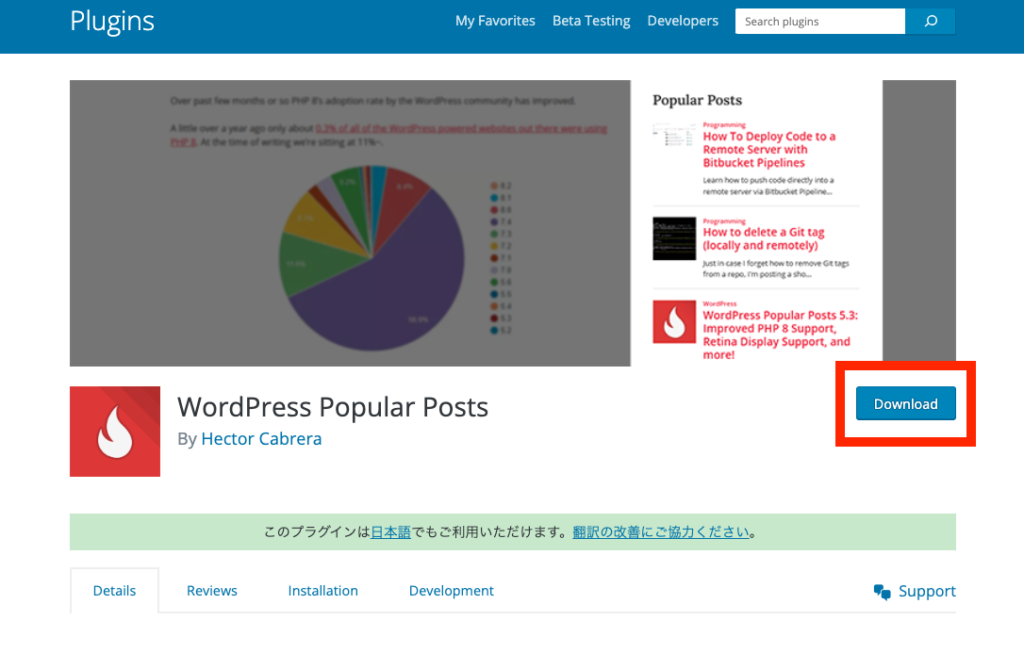Type in the Search plugins field
Image resolution: width=1024 pixels, height=653 pixels.
pos(820,21)
